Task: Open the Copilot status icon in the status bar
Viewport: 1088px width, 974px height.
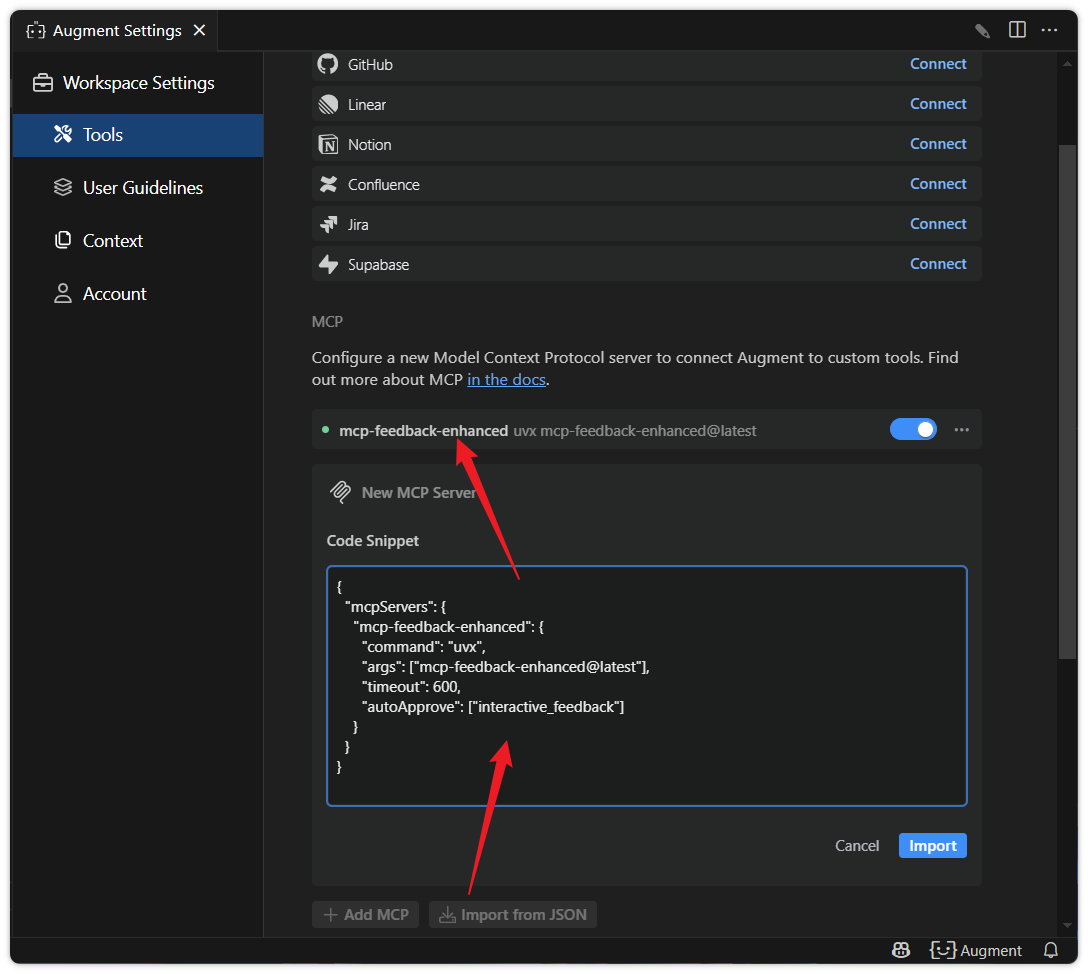Action: tap(901, 950)
